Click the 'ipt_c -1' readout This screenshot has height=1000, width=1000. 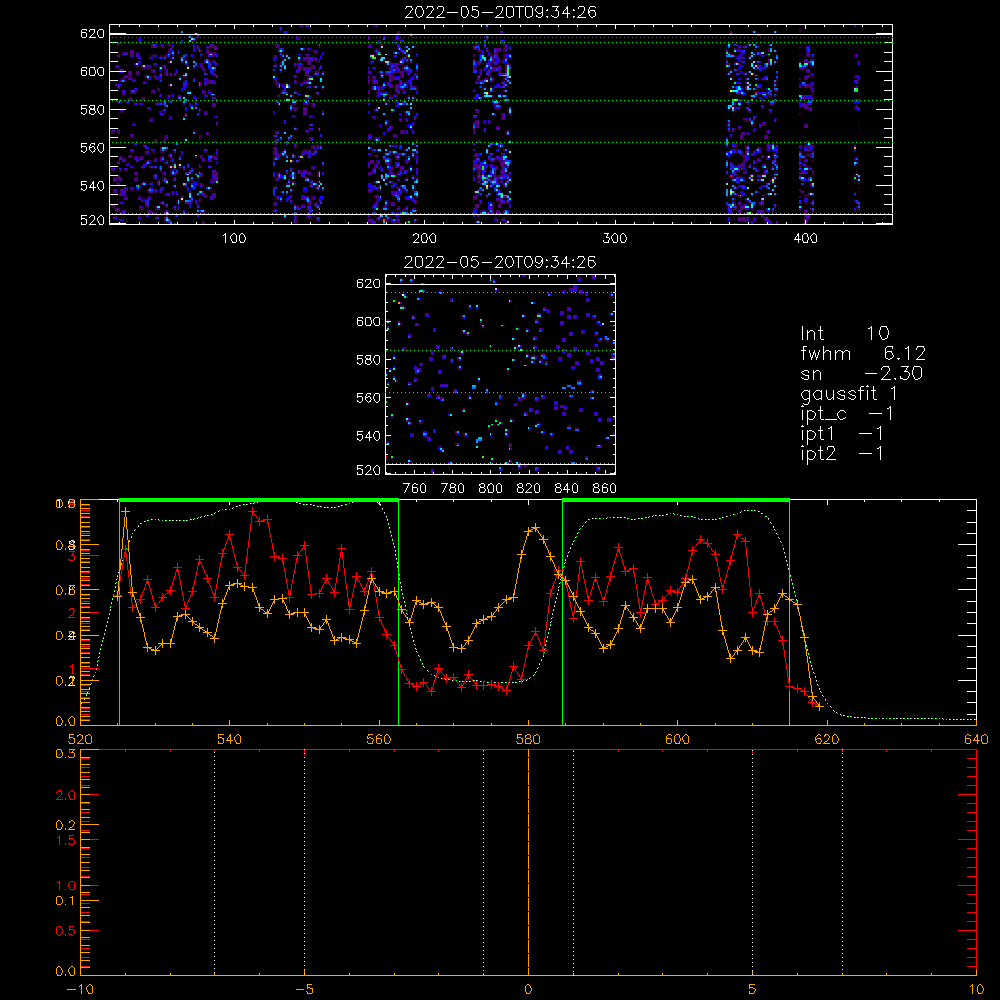pyautogui.click(x=847, y=414)
